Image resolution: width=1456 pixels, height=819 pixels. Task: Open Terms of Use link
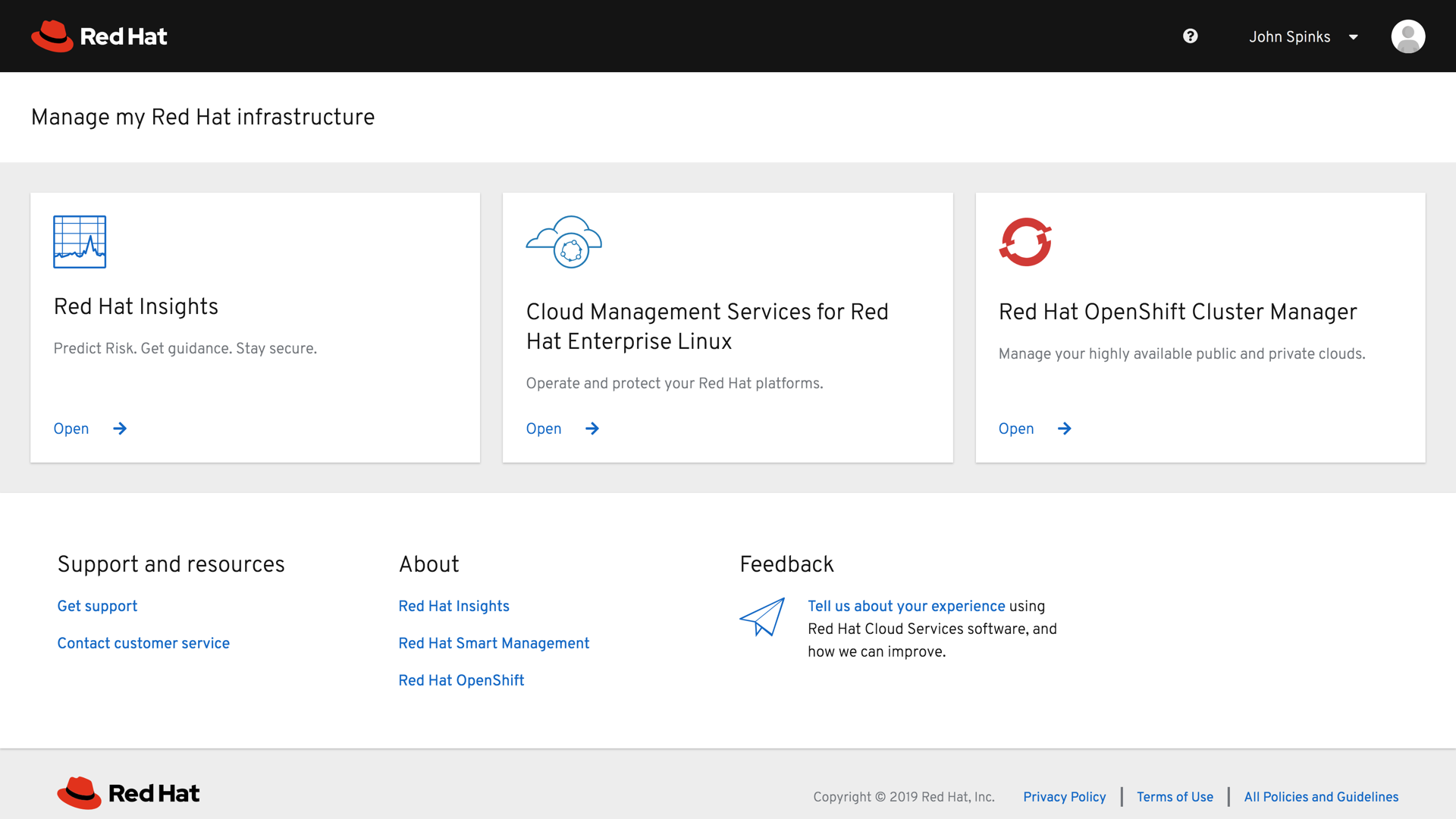tap(1175, 797)
